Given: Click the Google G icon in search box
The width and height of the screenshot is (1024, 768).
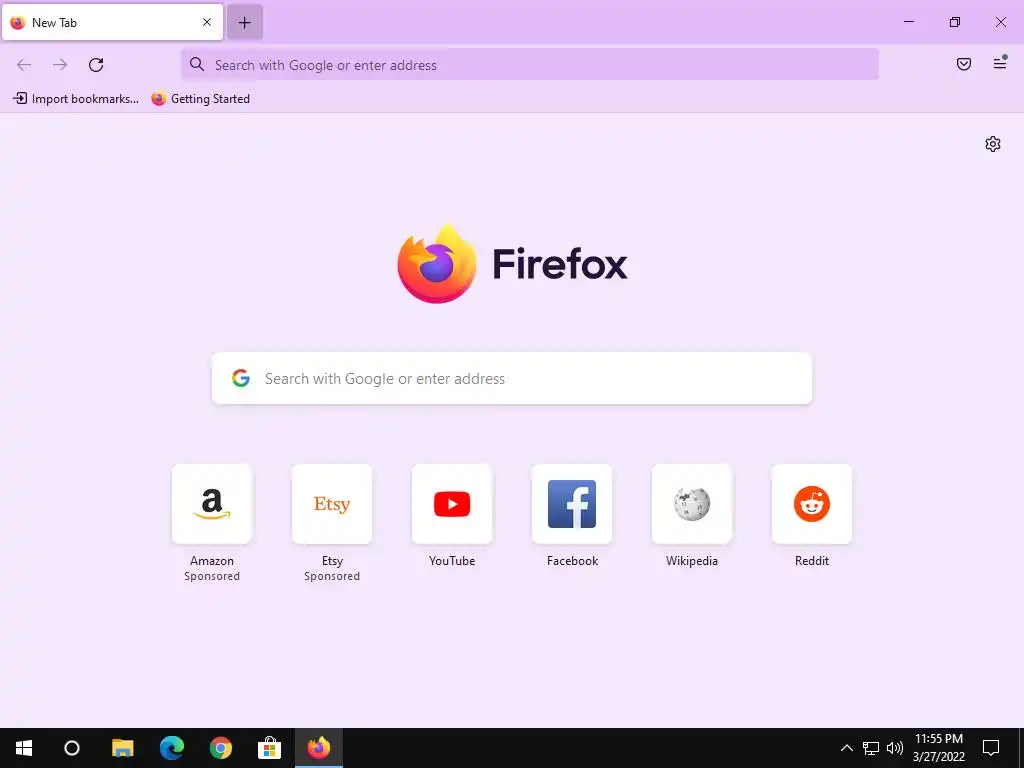Looking at the screenshot, I should point(241,378).
